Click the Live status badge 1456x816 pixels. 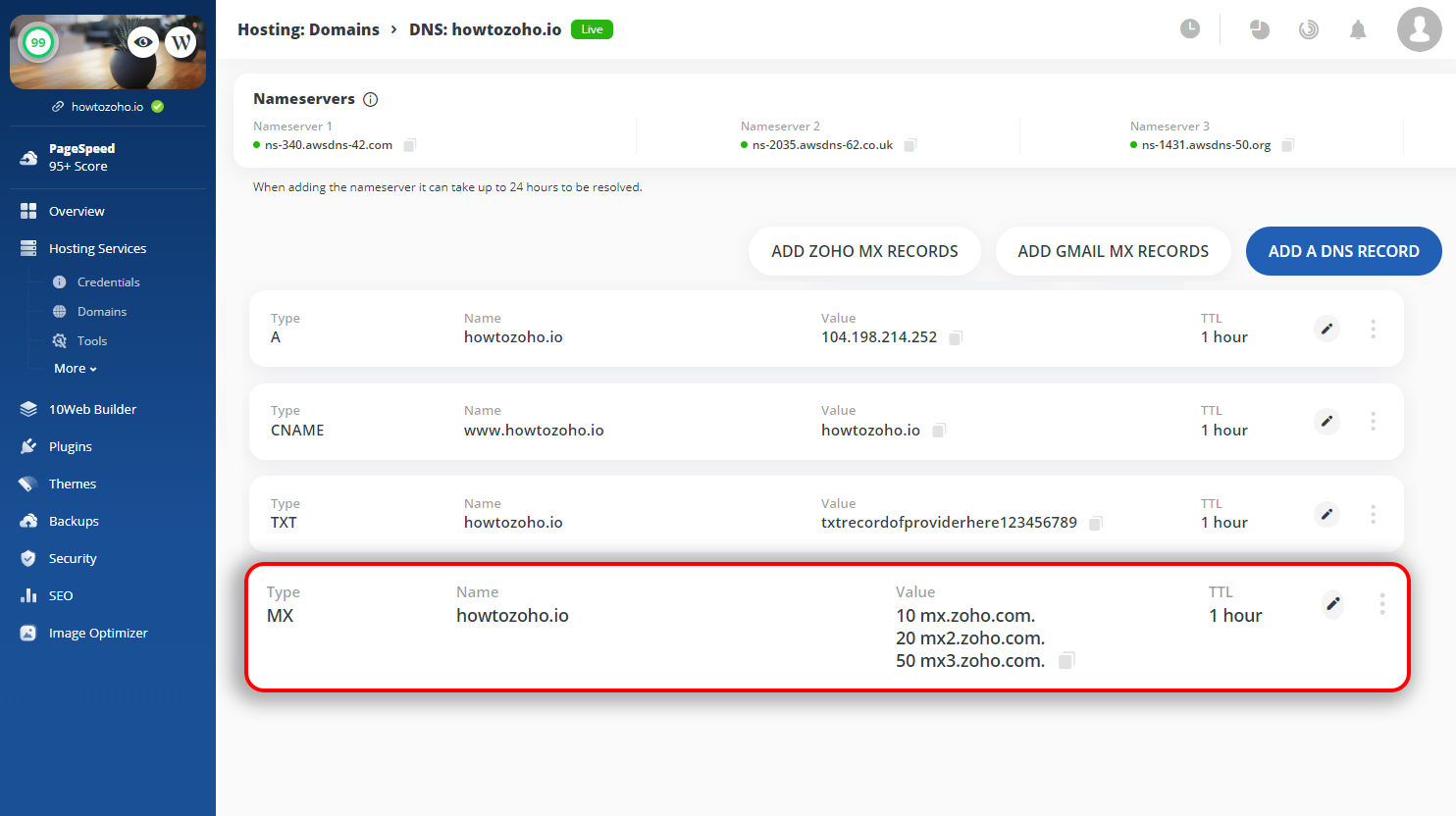tap(592, 29)
